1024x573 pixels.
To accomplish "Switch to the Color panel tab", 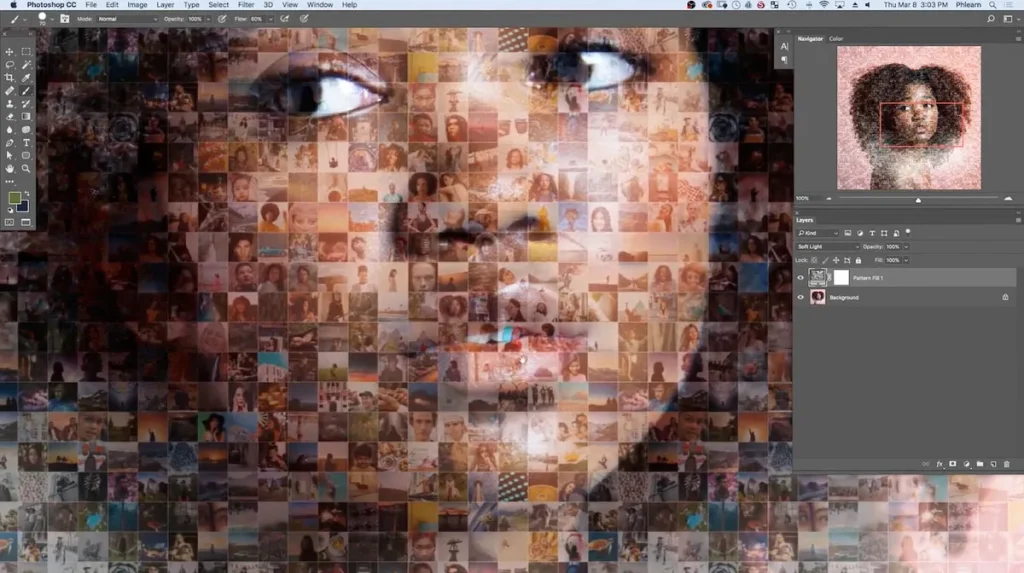I will [836, 39].
